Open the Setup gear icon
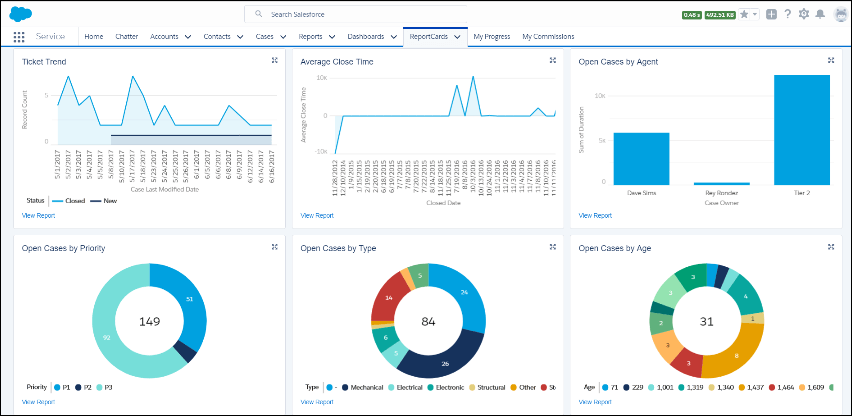The height and width of the screenshot is (416, 852). [x=804, y=15]
